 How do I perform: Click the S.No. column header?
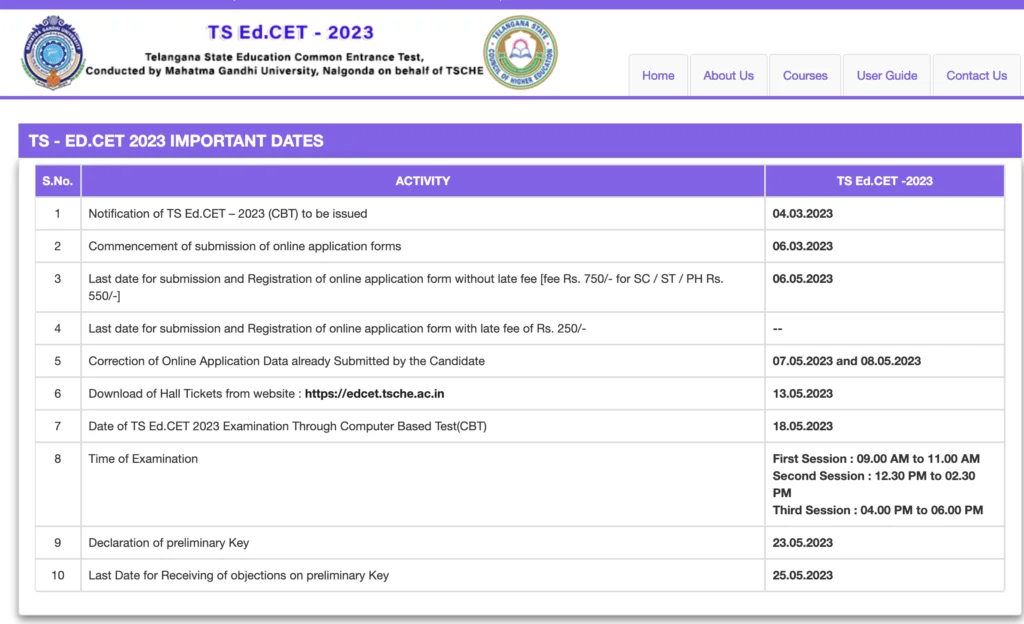pos(57,181)
